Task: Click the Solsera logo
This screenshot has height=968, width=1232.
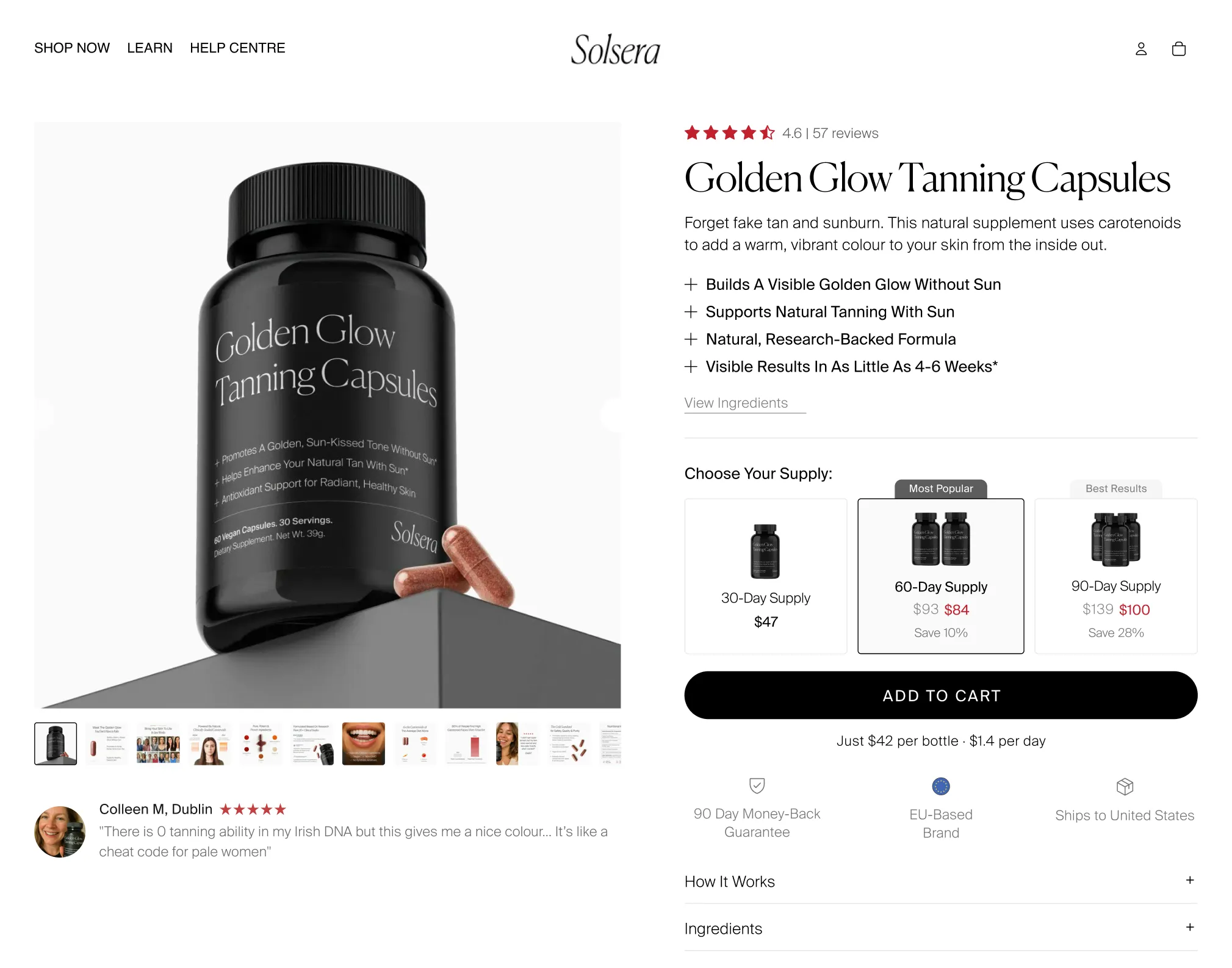Action: 615,49
